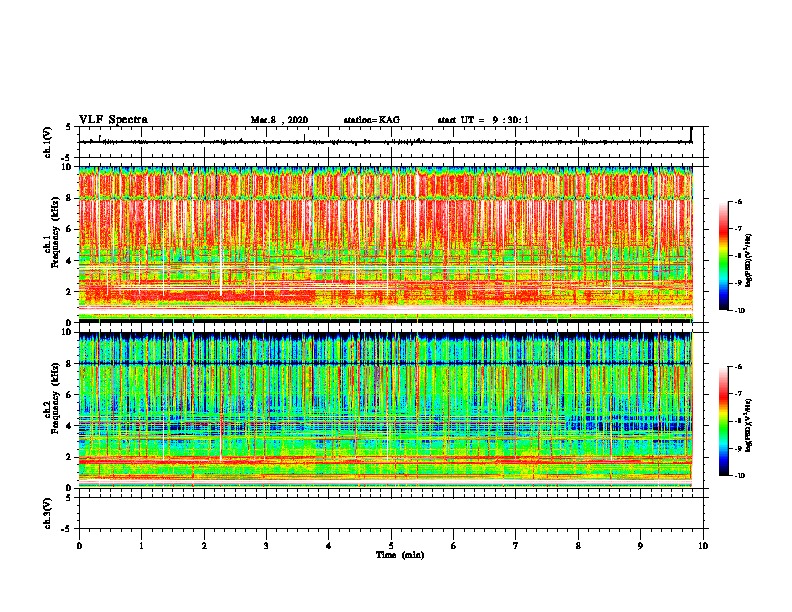Click the "station=KAG" header label

tap(372, 120)
